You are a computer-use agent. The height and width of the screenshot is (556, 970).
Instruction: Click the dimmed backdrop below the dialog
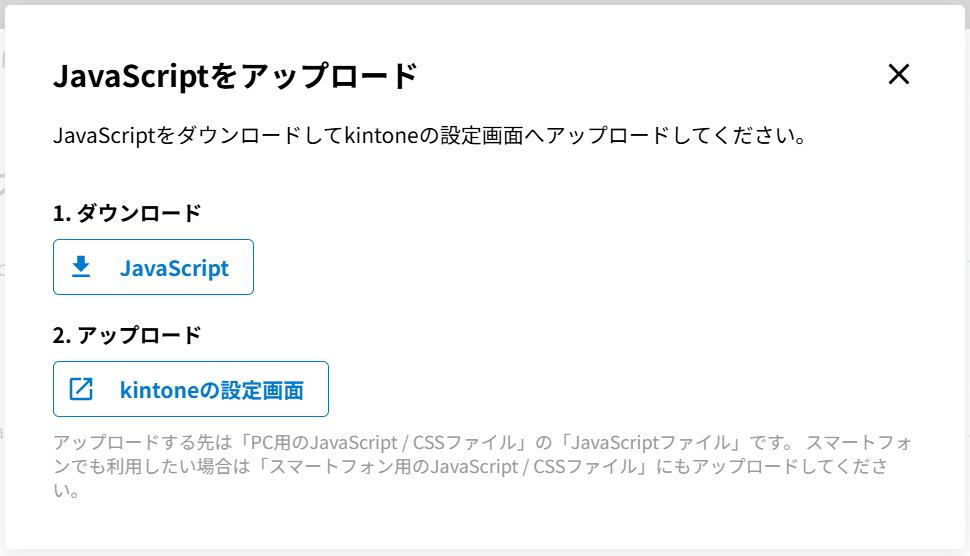coord(485,552)
